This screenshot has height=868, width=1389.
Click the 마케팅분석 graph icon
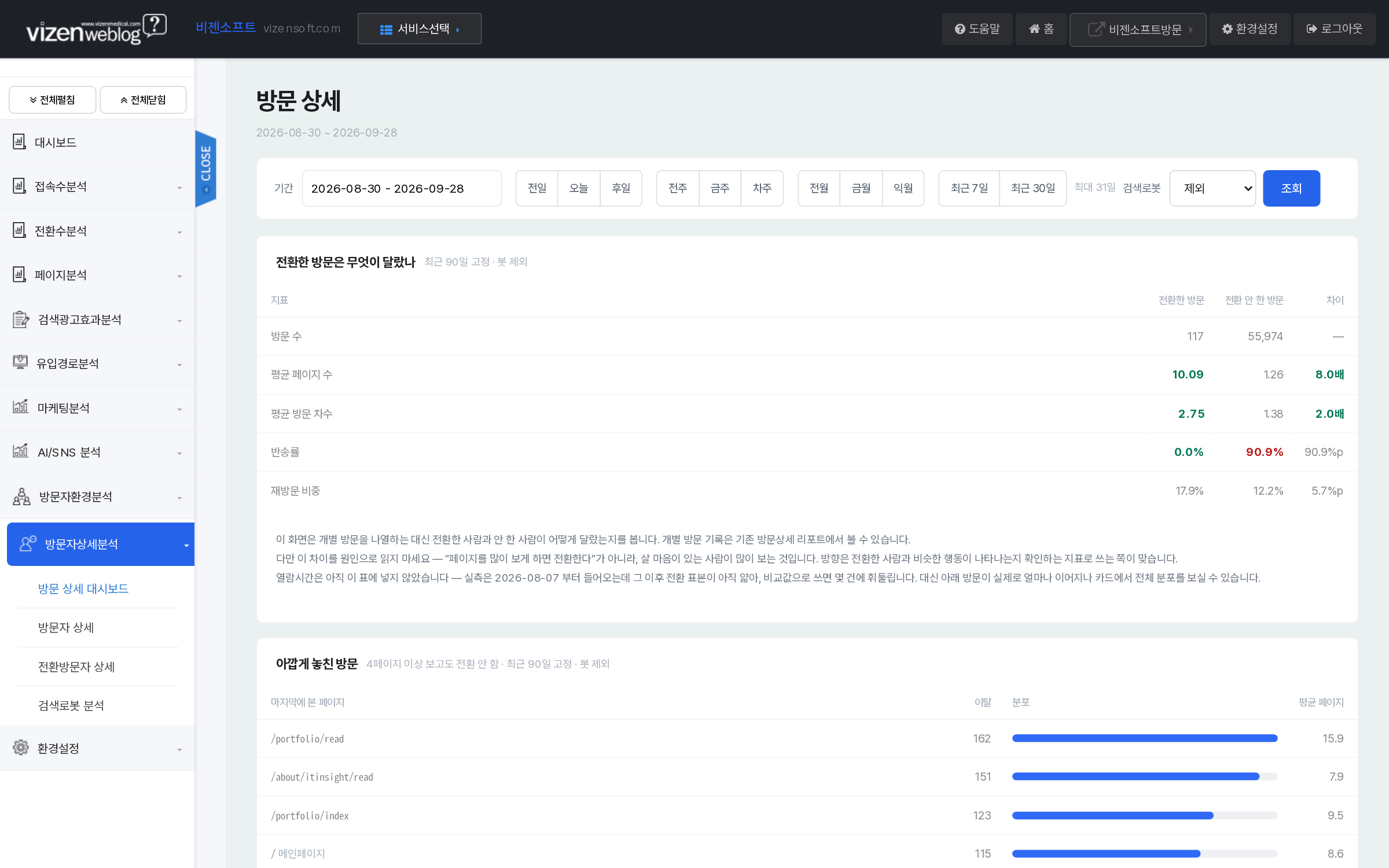tap(20, 407)
